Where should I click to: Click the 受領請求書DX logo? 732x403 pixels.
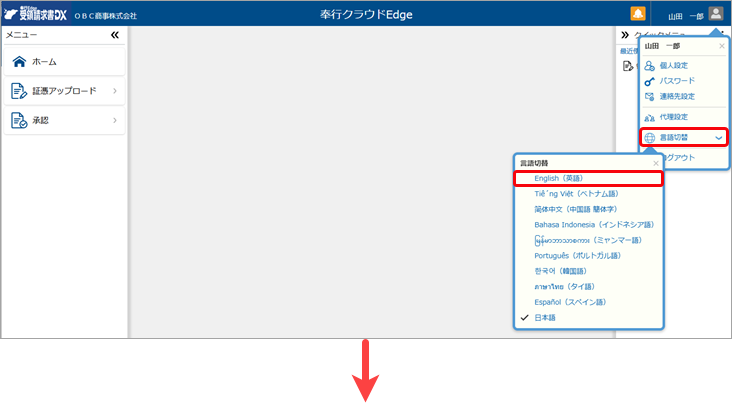coord(35,14)
